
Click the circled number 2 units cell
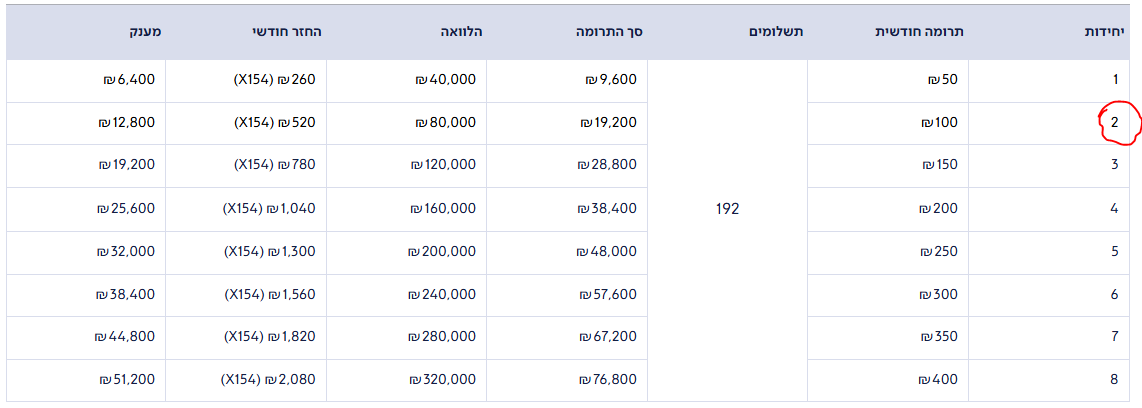point(1114,123)
